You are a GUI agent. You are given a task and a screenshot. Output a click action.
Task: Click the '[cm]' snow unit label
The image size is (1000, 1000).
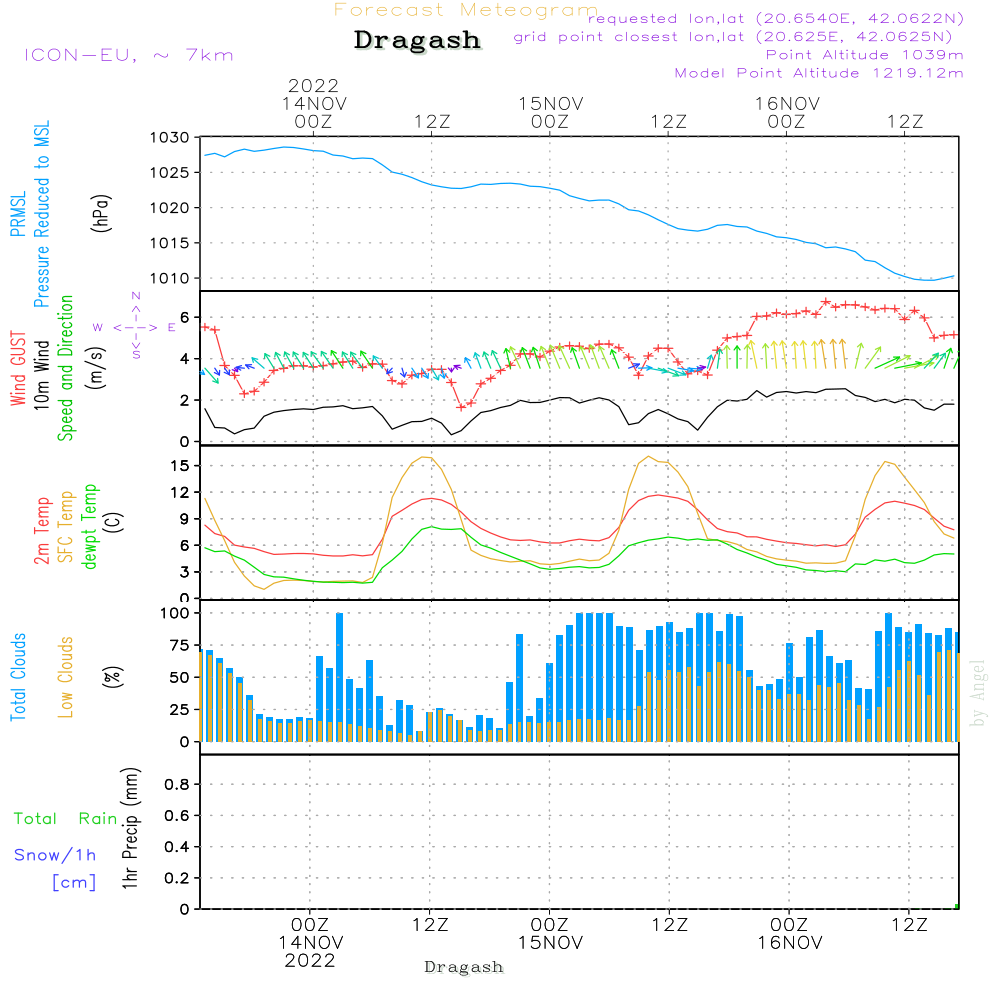click(x=74, y=883)
